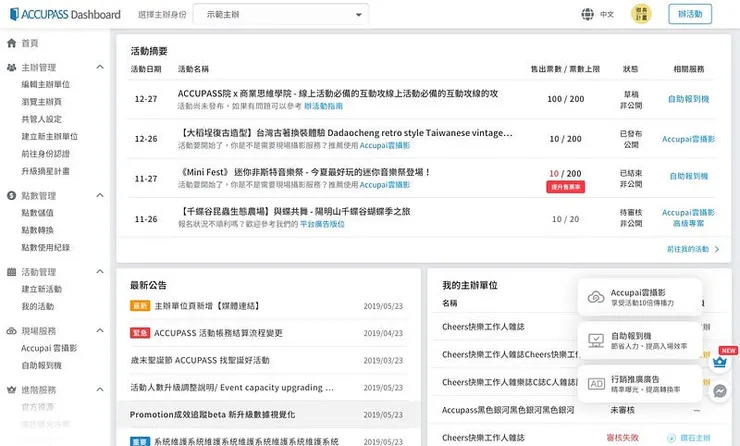Open 建立新主辦單位 in sidebar
Viewport: 740px width, 446px height.
click(50, 136)
